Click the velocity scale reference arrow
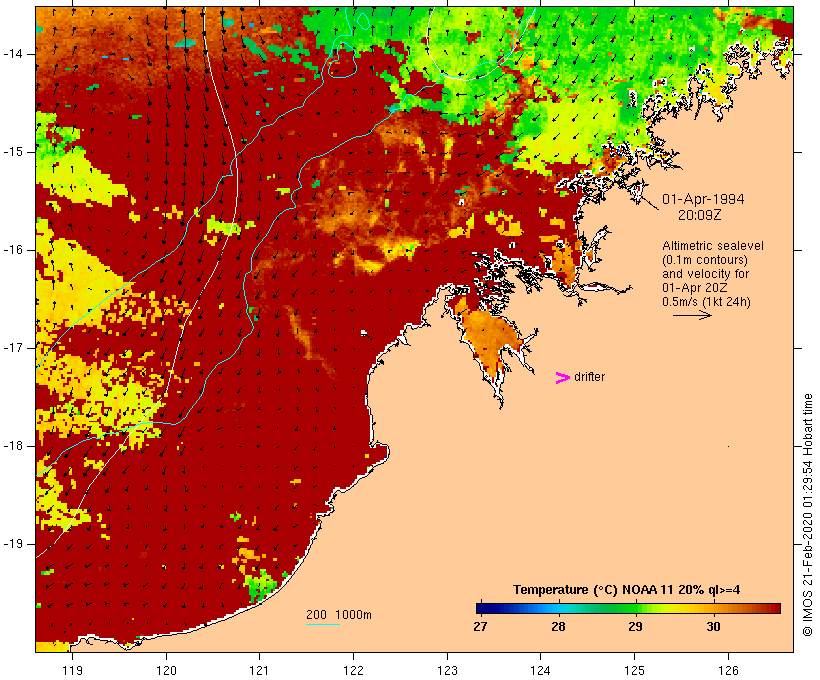 pos(692,315)
